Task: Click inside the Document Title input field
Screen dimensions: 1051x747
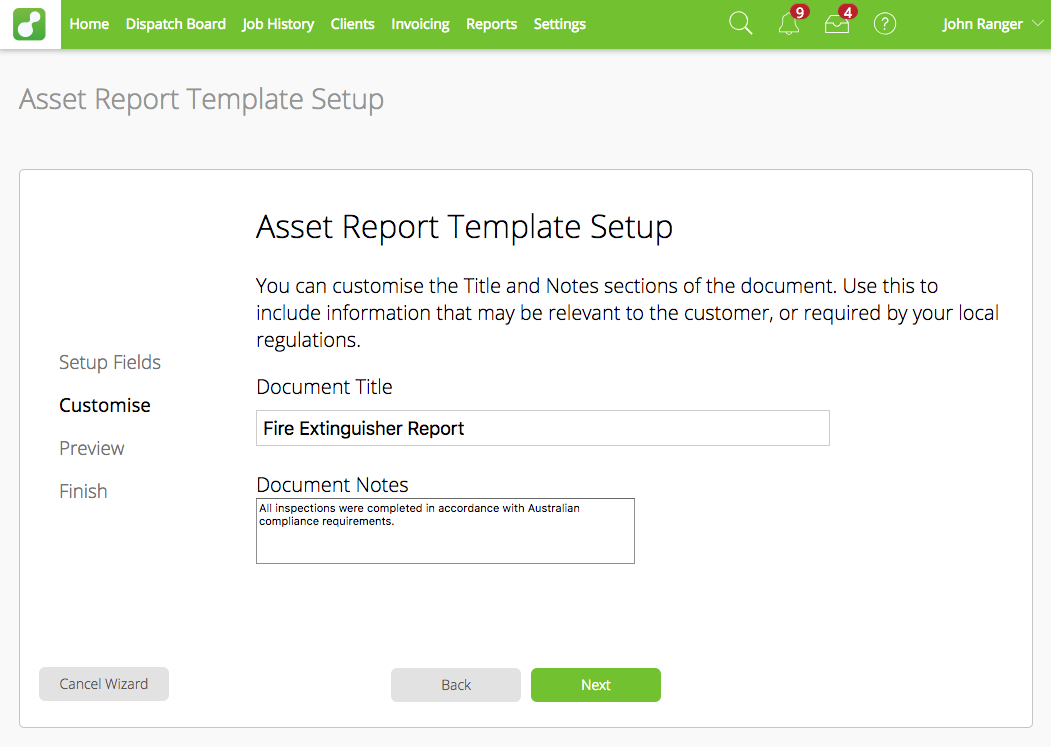Action: point(543,428)
